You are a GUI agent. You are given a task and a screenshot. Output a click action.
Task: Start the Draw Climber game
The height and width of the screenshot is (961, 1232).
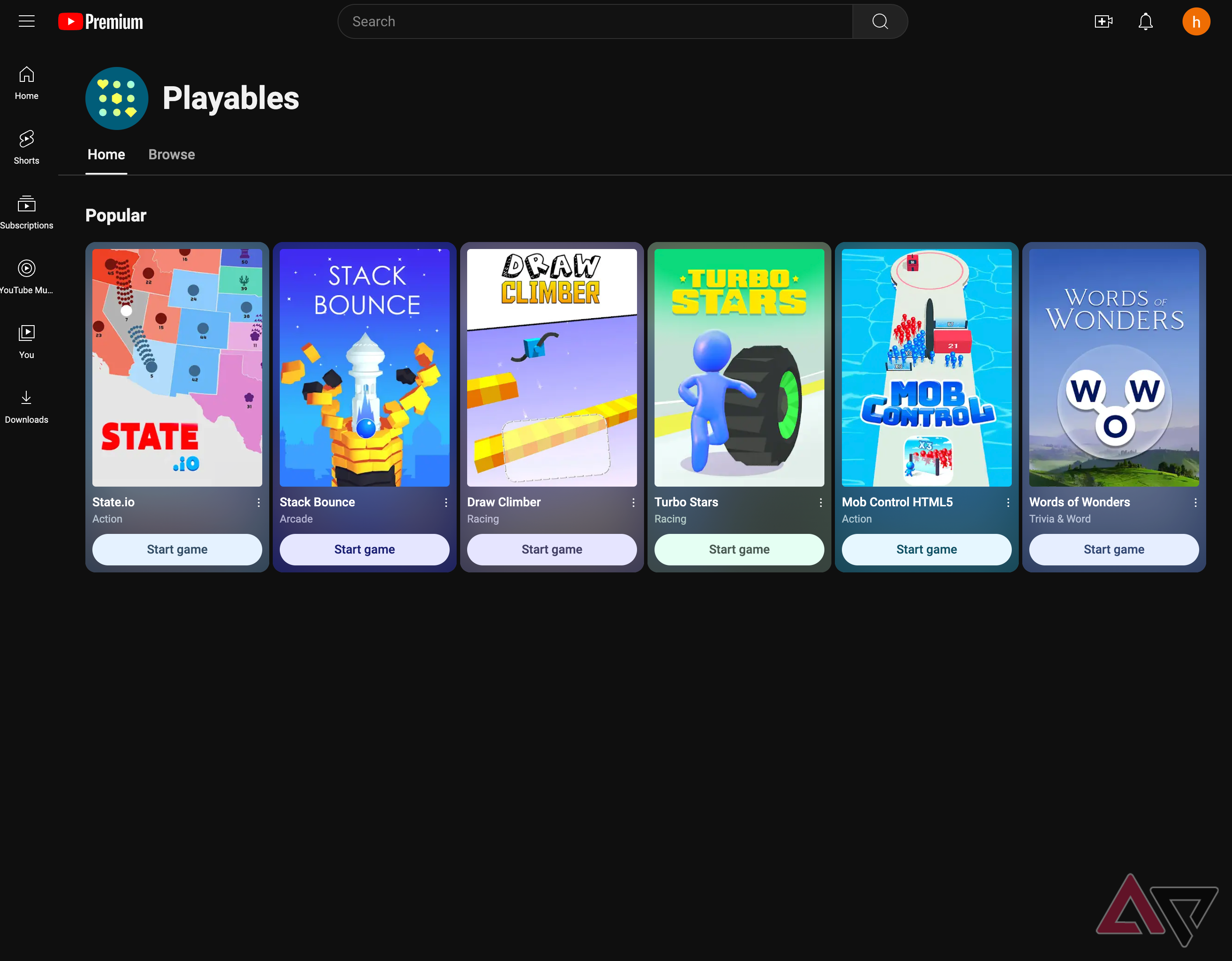point(552,549)
